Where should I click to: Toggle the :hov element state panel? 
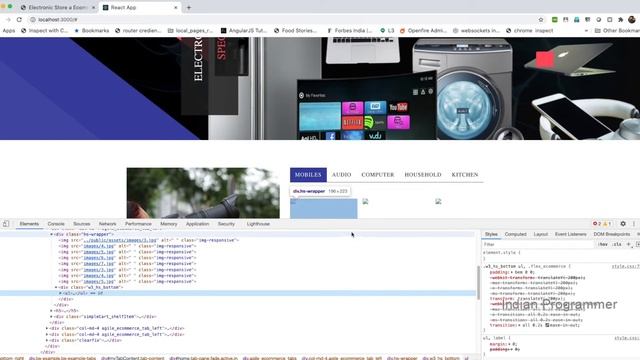(x=602, y=244)
